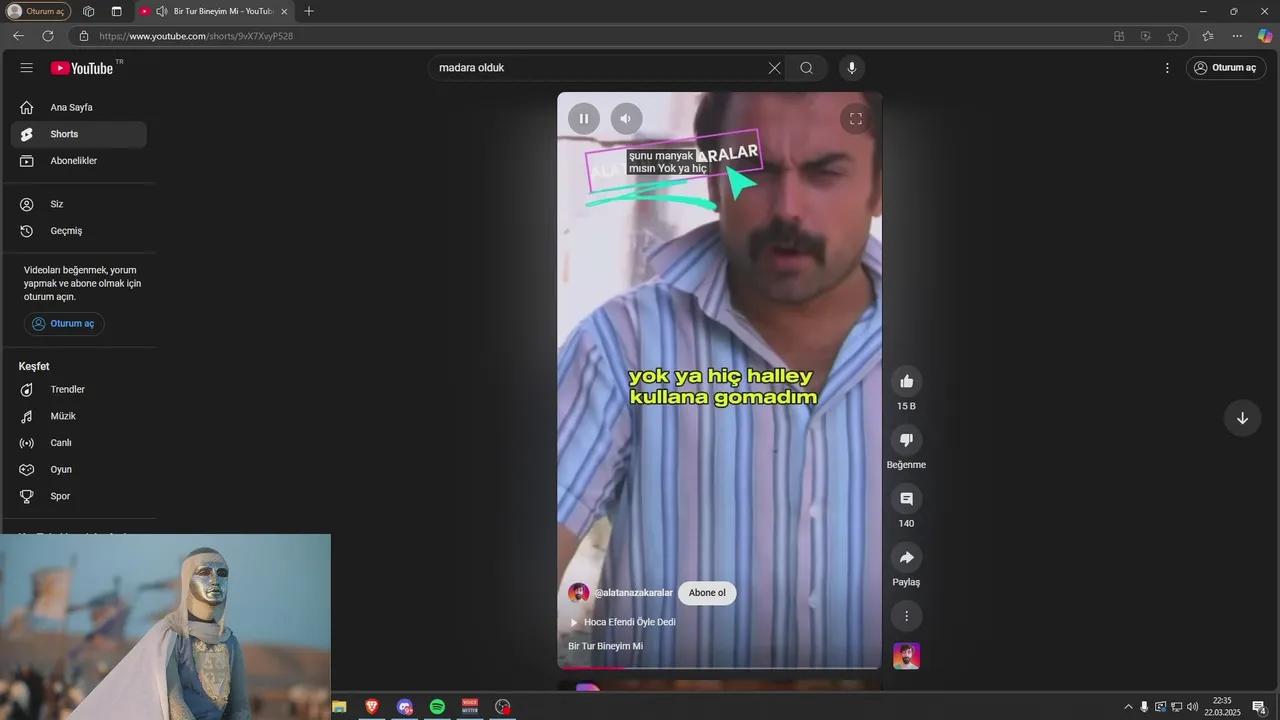Click the top-right Oturum aç button
The width and height of the screenshot is (1280, 720).
tap(1225, 68)
